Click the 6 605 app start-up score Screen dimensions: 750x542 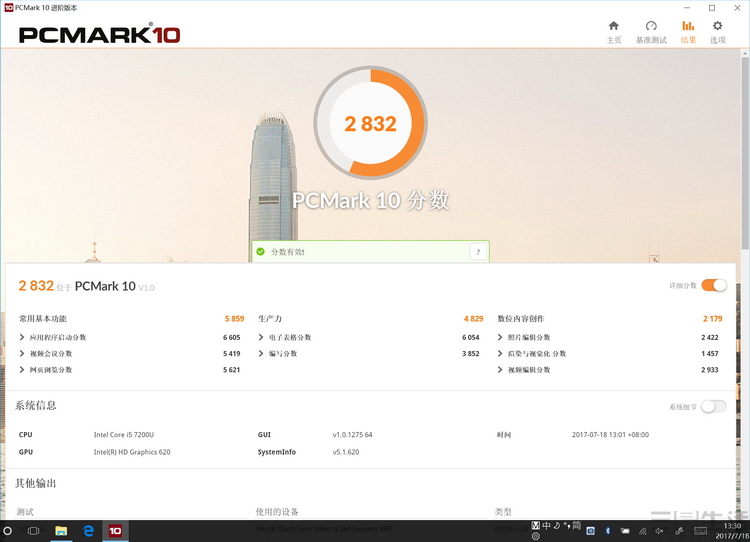(x=232, y=337)
